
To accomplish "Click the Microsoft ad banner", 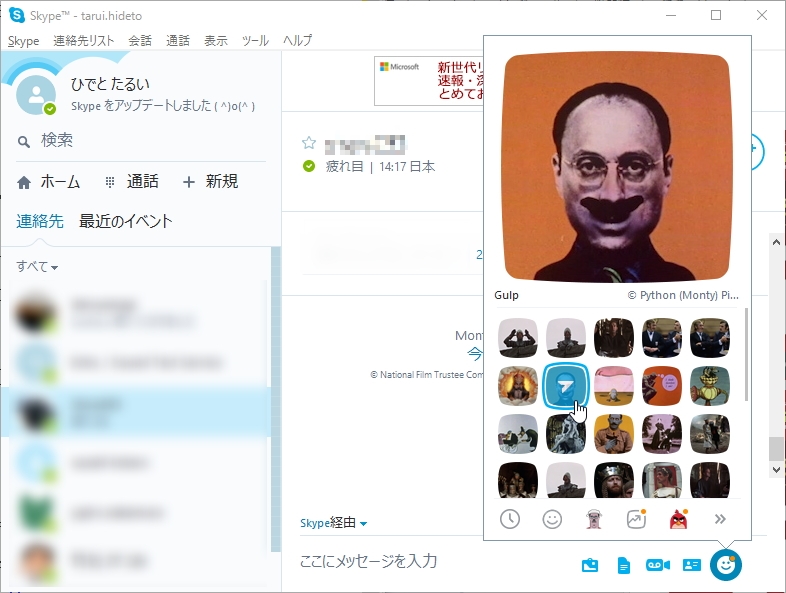I will tap(429, 81).
